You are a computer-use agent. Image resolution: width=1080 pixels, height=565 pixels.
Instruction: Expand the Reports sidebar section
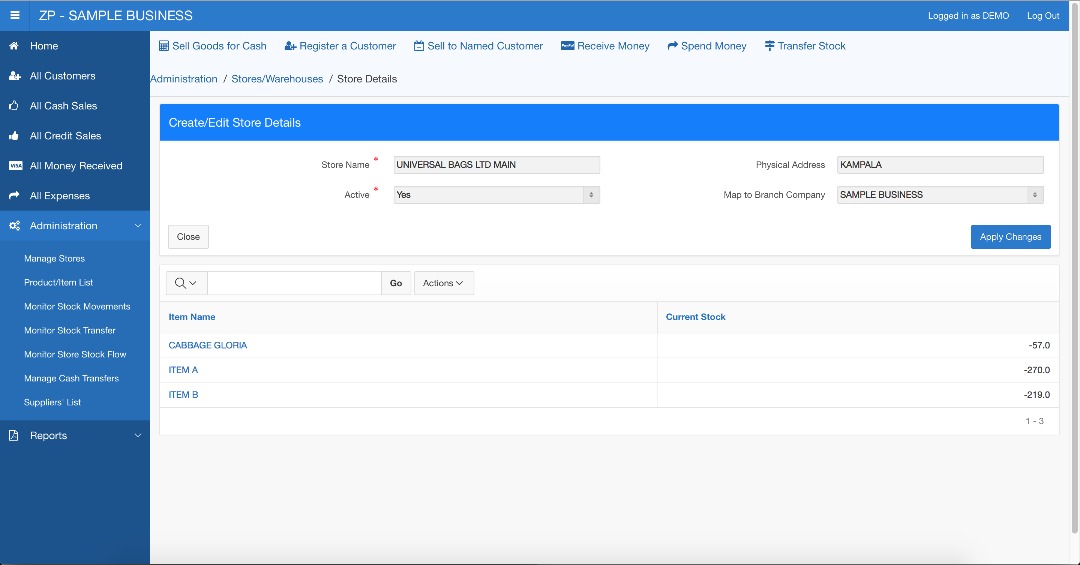point(138,436)
